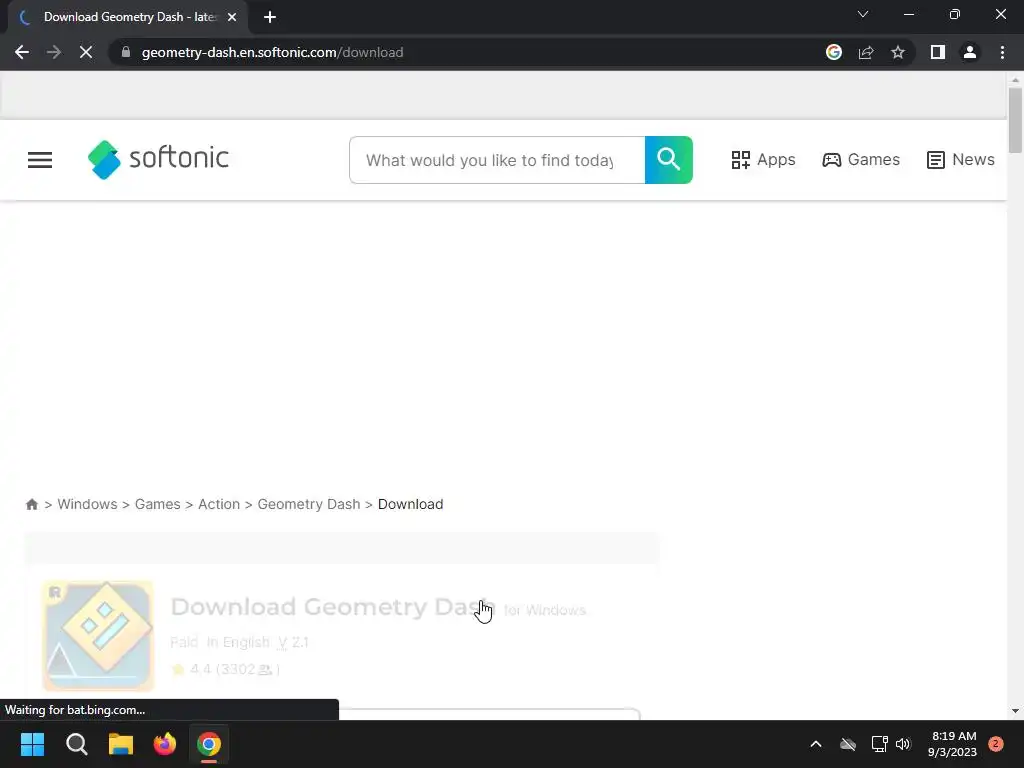
Task: Click the address bar URL
Action: (x=272, y=52)
